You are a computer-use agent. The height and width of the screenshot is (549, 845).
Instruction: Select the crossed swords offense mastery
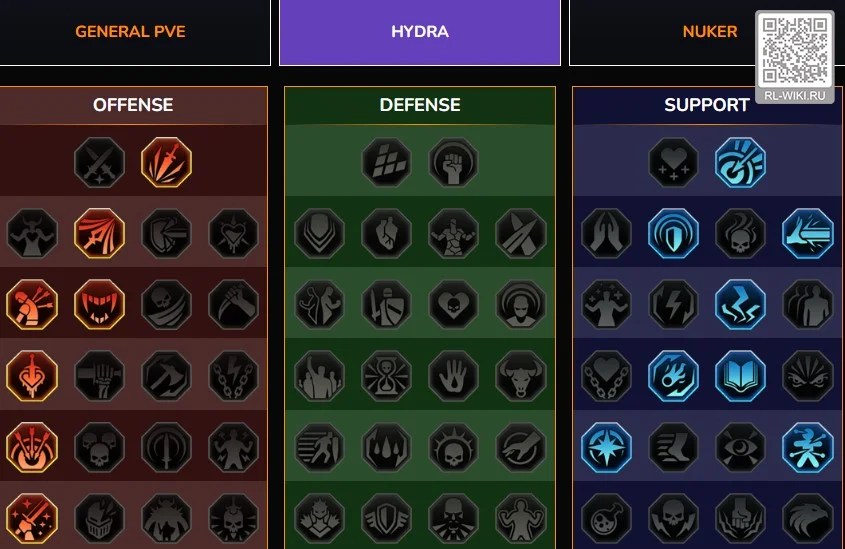click(100, 162)
